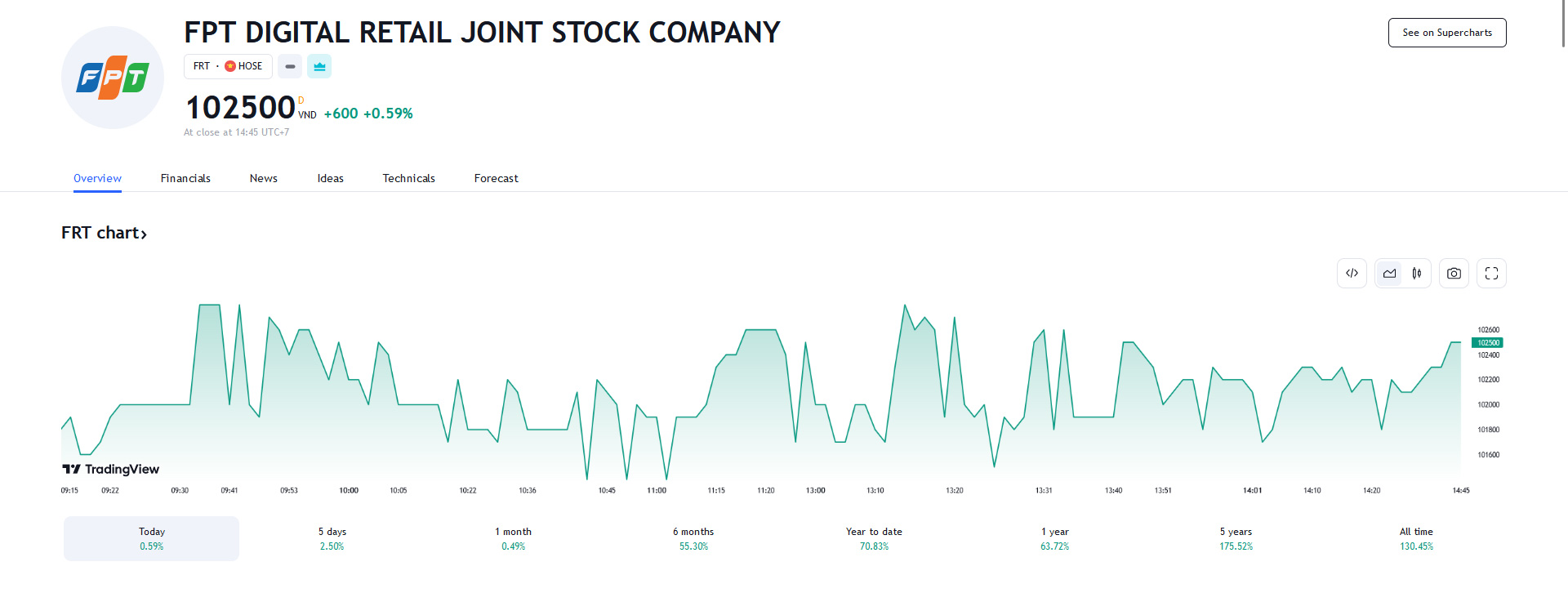
Task: Click the embed code icon above chart
Action: click(1352, 274)
